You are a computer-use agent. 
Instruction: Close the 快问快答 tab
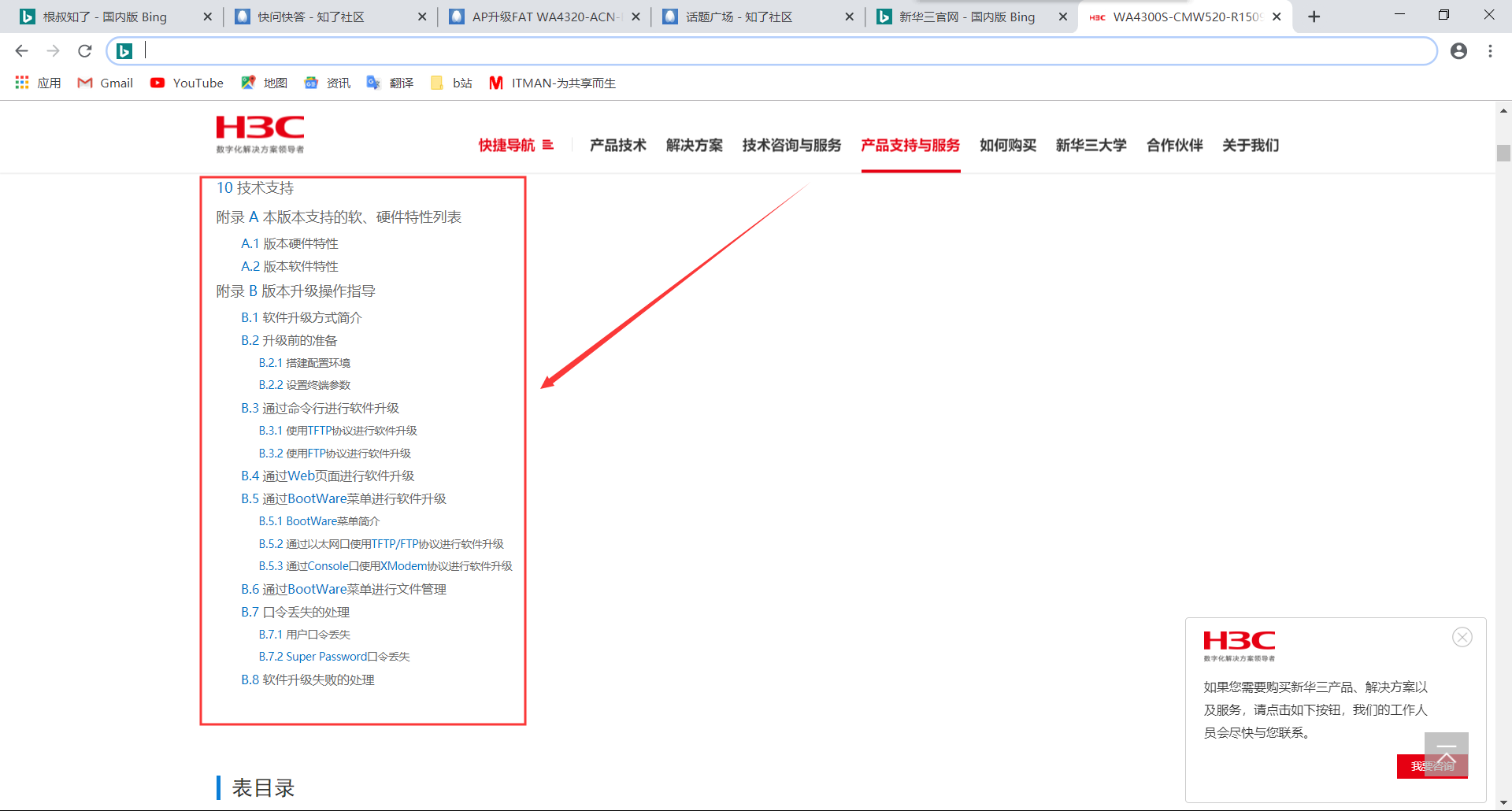[422, 17]
